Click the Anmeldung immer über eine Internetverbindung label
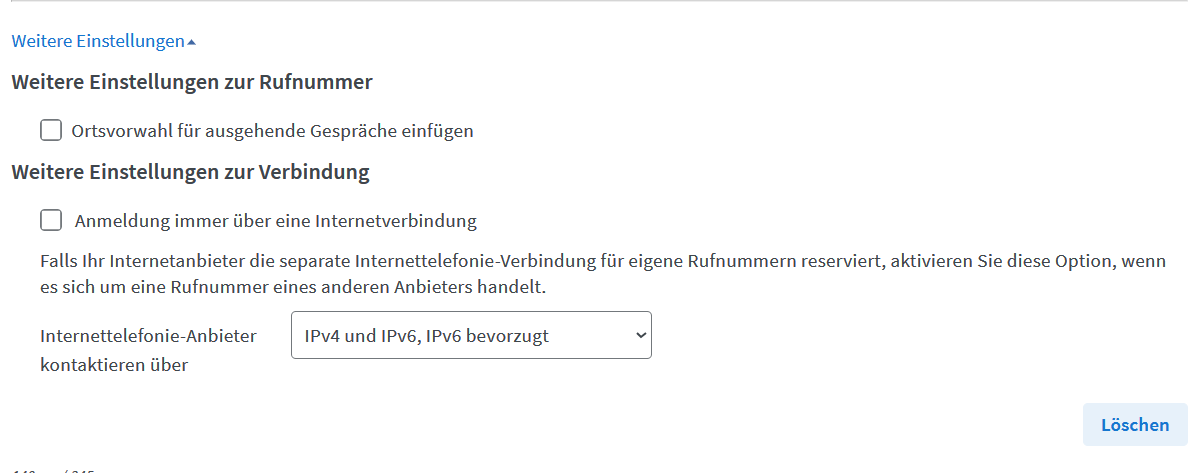Screen dimensions: 1188x473 pos(276,221)
